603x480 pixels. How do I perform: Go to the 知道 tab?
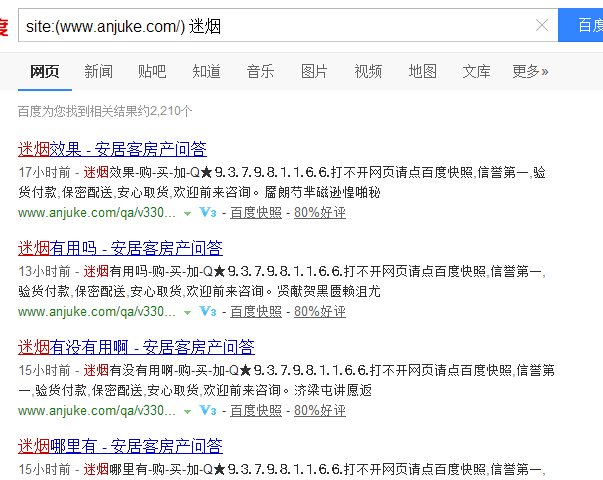[207, 72]
